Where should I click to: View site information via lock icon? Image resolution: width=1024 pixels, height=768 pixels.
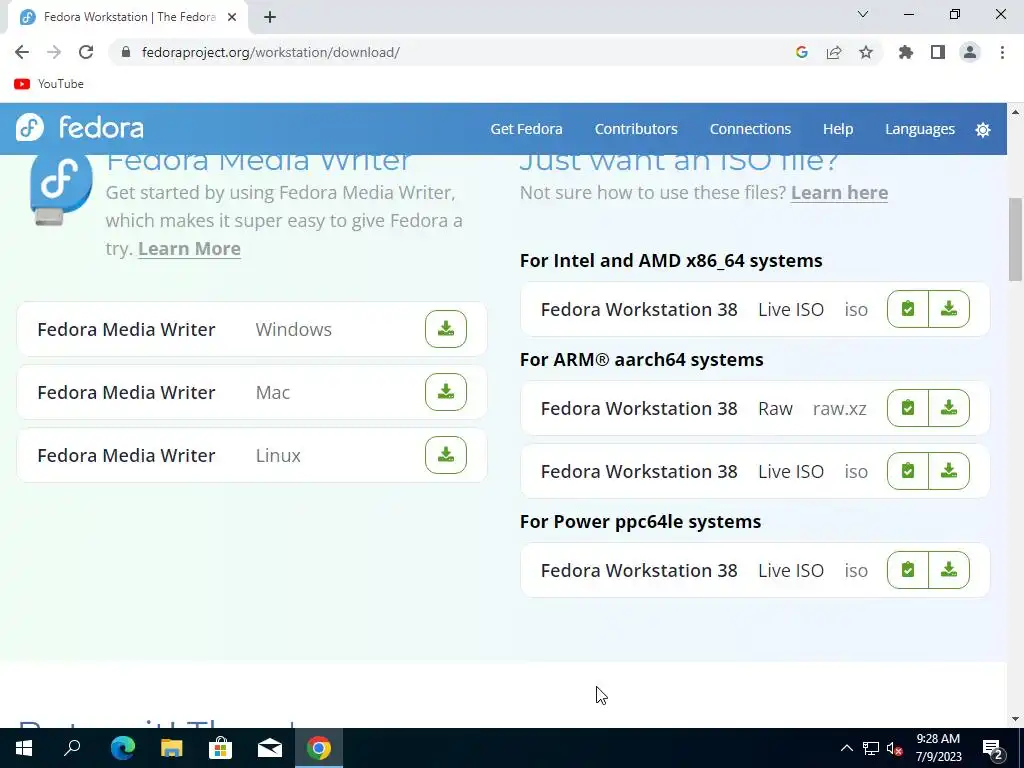click(126, 52)
